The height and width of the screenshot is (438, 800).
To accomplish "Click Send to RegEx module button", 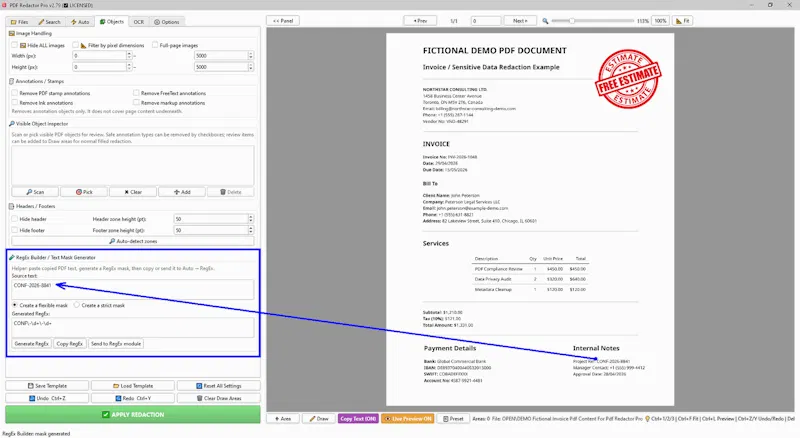I will click(x=116, y=344).
